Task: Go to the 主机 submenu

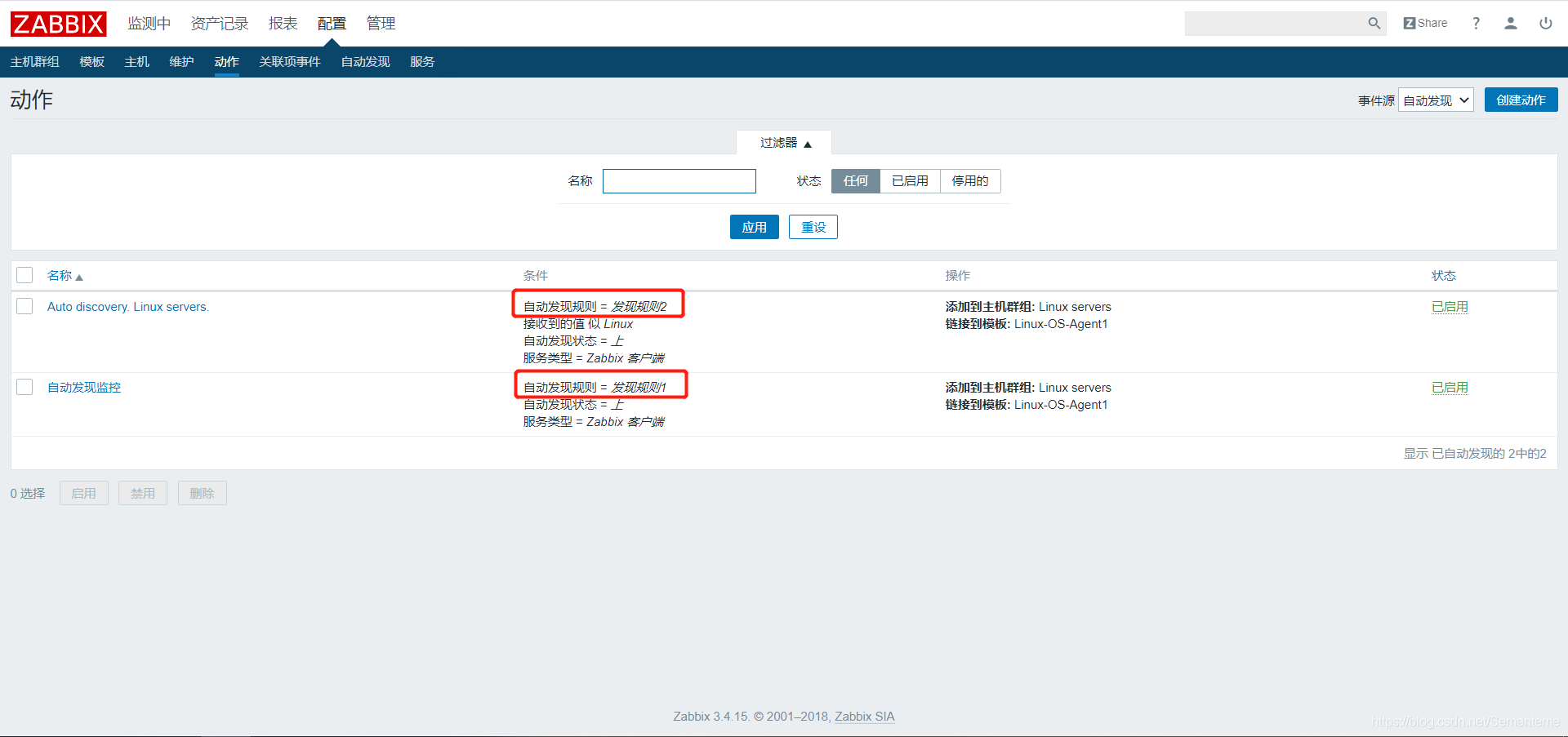Action: (x=136, y=62)
